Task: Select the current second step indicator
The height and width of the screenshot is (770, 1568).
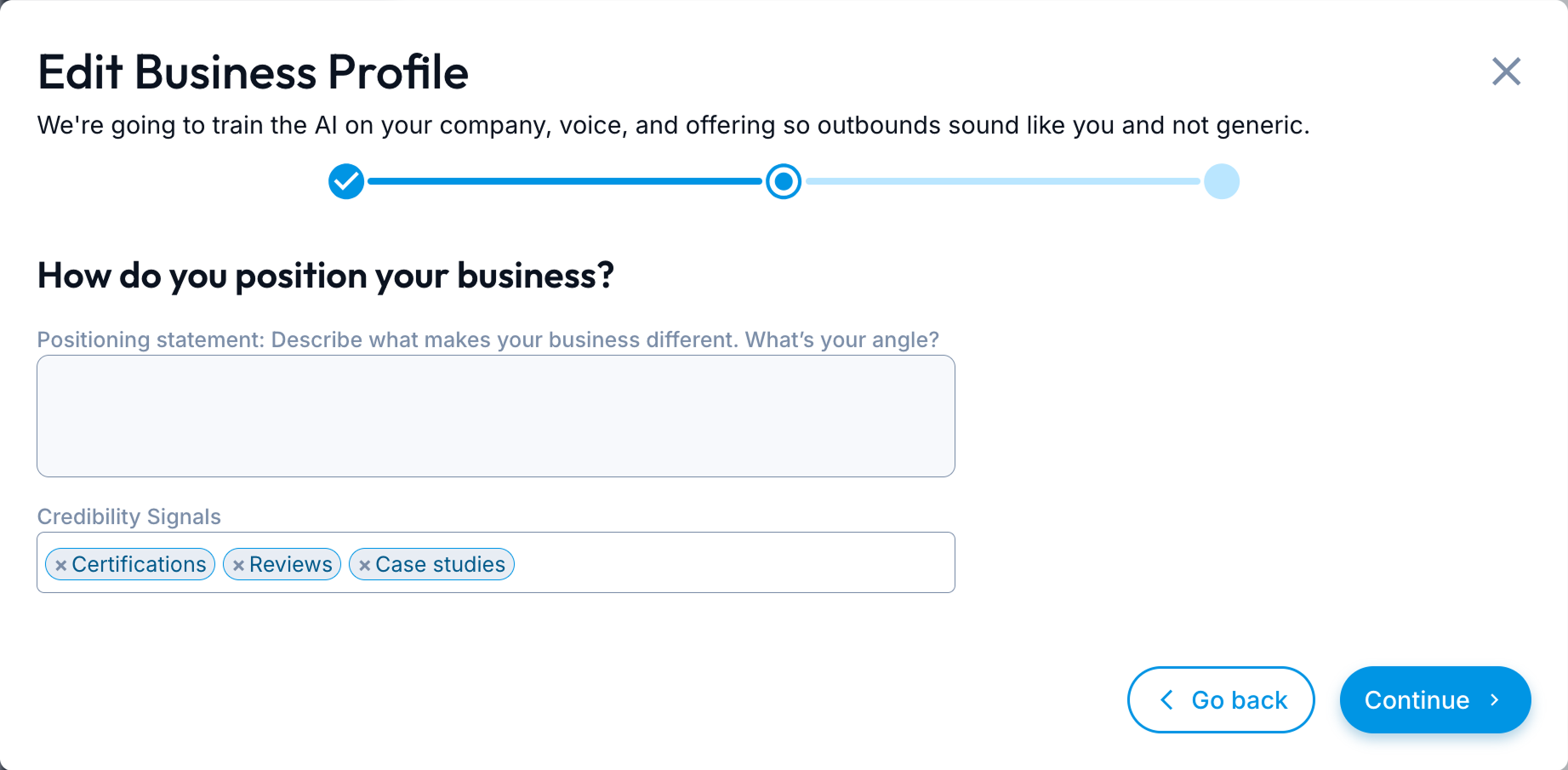Action: (784, 181)
